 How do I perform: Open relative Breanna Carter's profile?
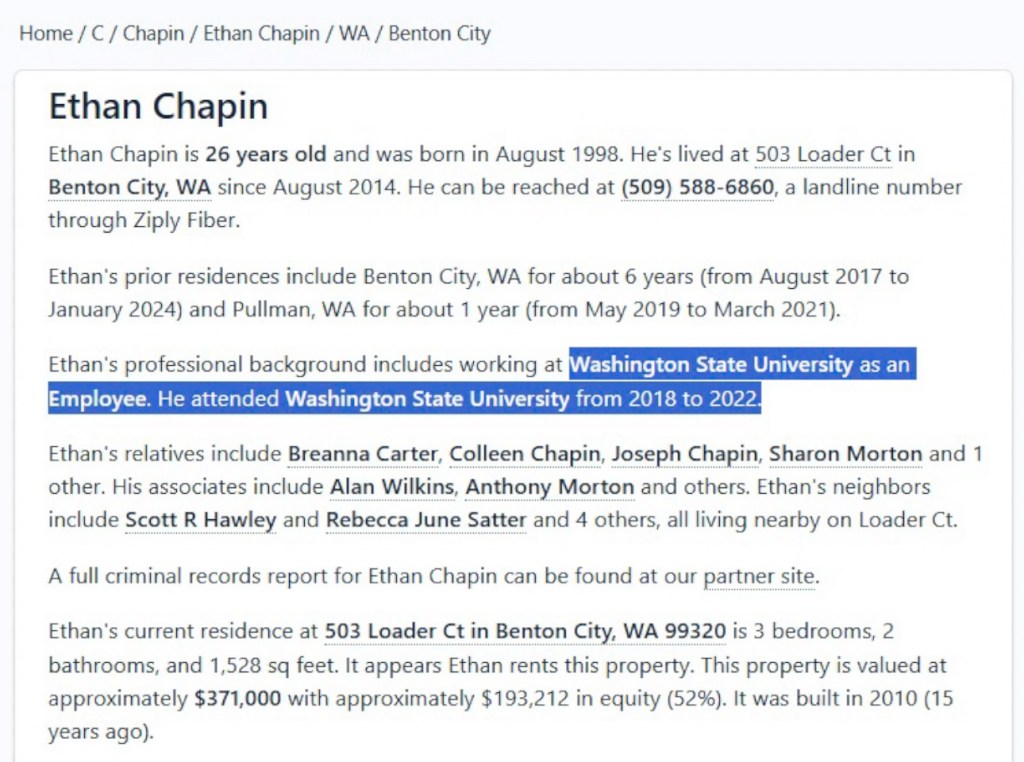click(x=363, y=454)
